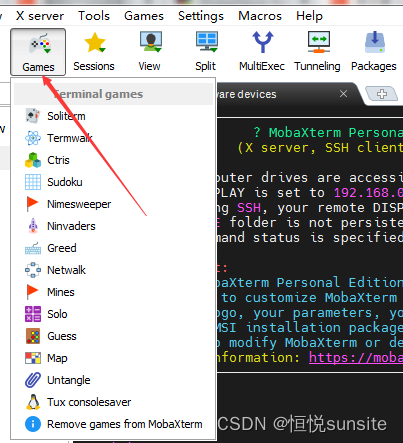
Task: Add a new terminal tab with plus
Action: click(382, 94)
